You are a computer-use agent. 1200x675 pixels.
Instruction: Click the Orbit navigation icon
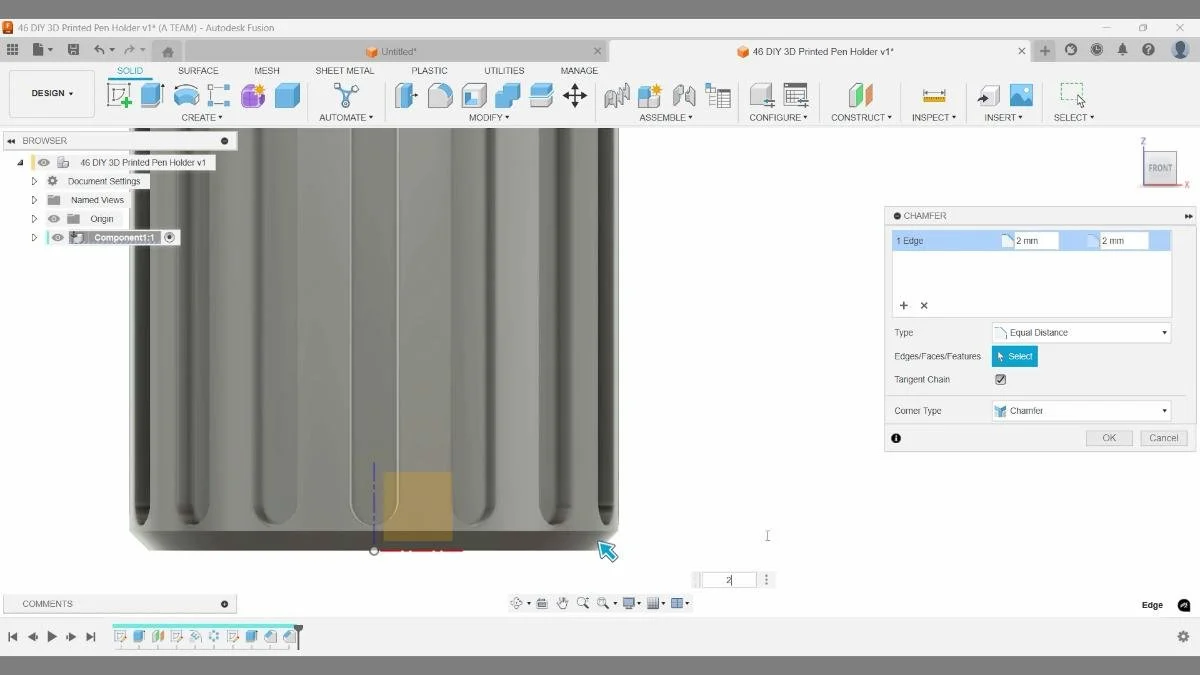516,603
